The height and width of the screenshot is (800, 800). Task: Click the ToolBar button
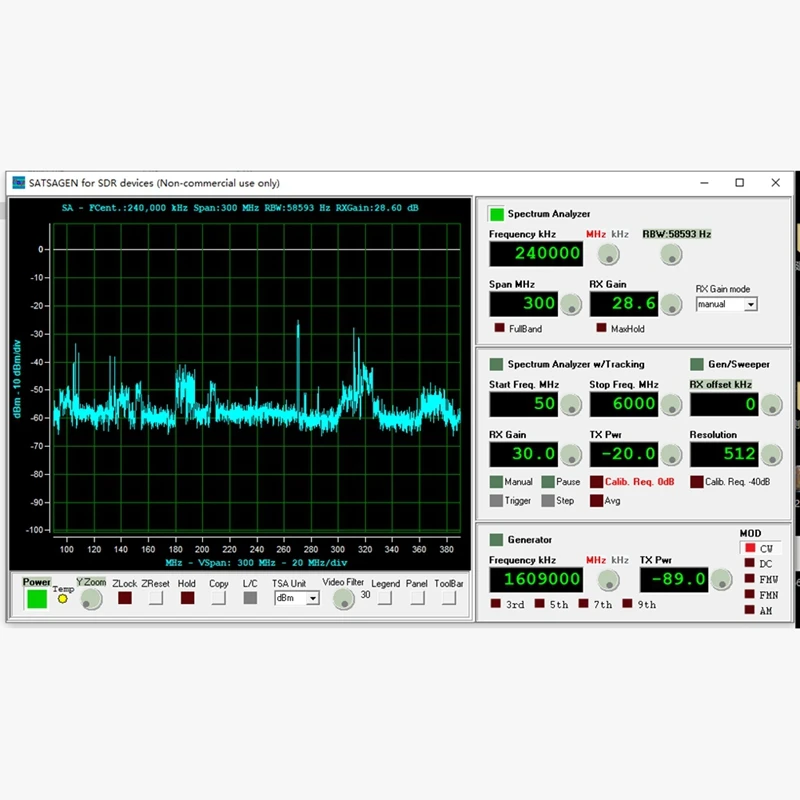(x=448, y=597)
